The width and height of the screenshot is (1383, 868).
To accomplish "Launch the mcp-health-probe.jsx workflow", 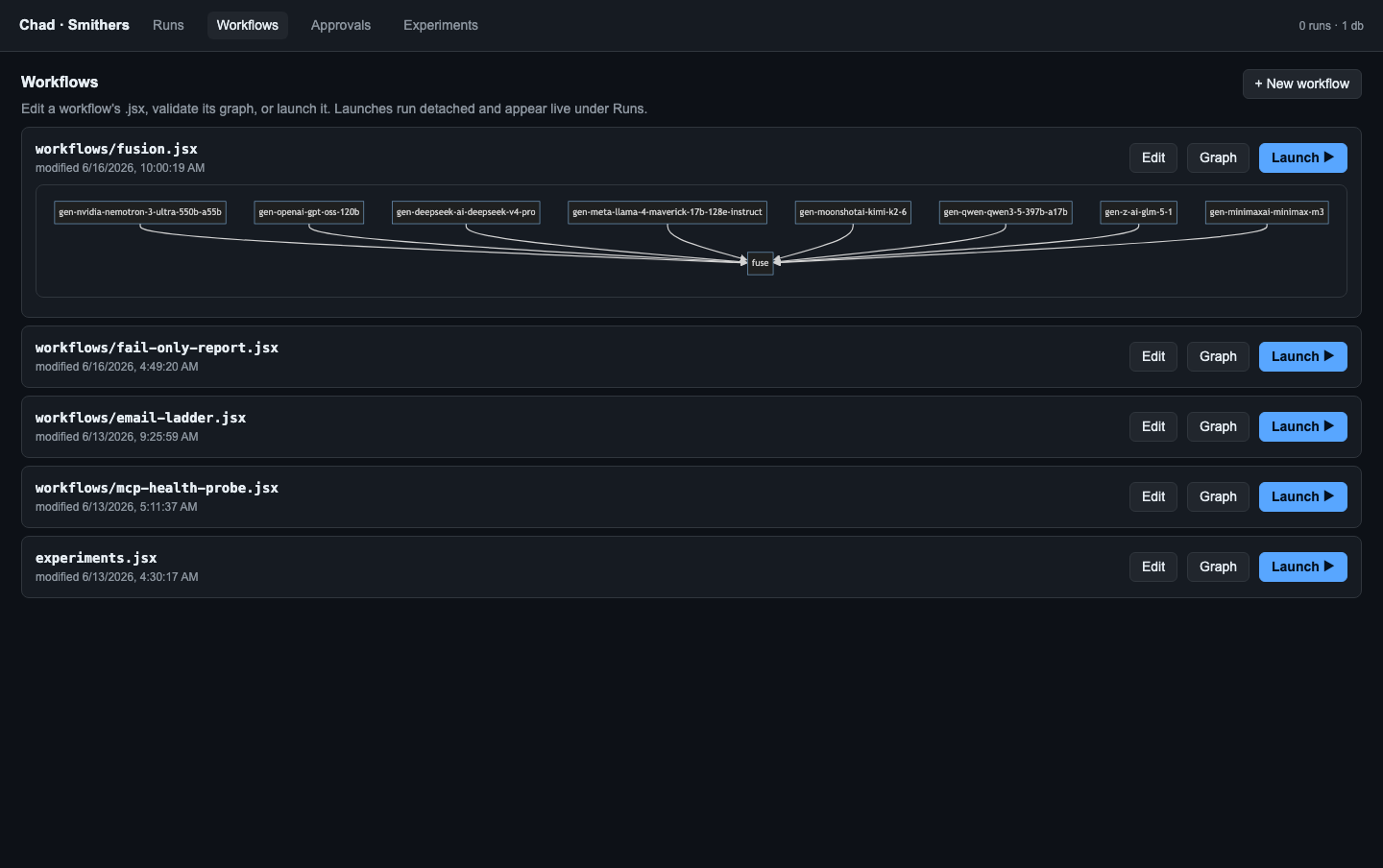I will pos(1303,496).
